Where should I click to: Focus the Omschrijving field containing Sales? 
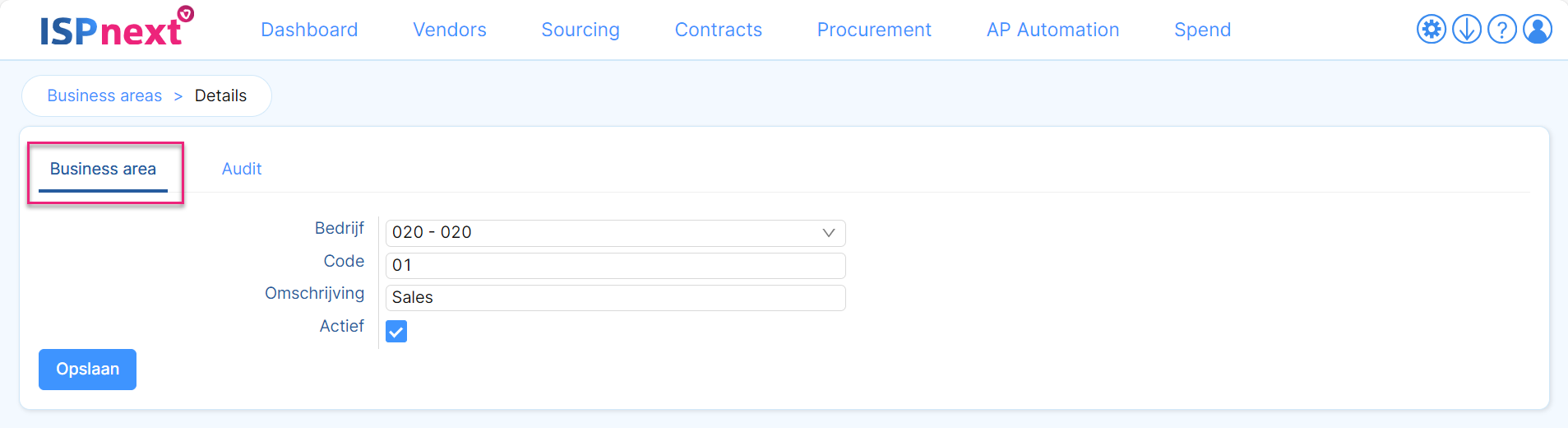pos(615,298)
